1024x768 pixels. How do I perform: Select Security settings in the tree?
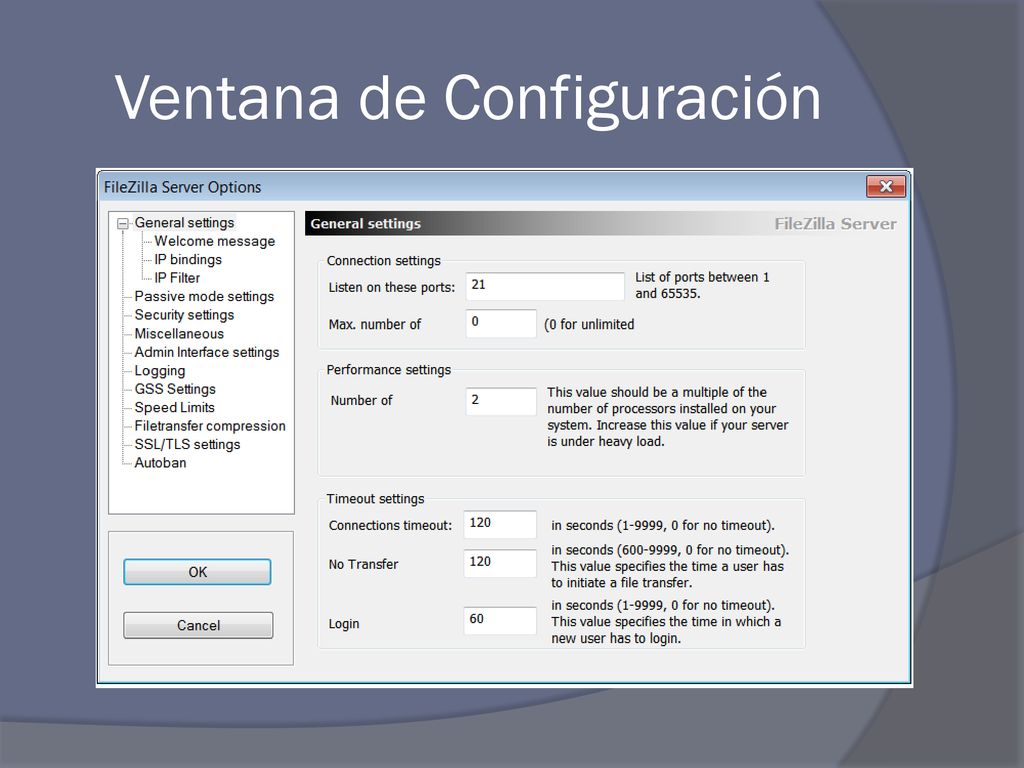tap(184, 315)
